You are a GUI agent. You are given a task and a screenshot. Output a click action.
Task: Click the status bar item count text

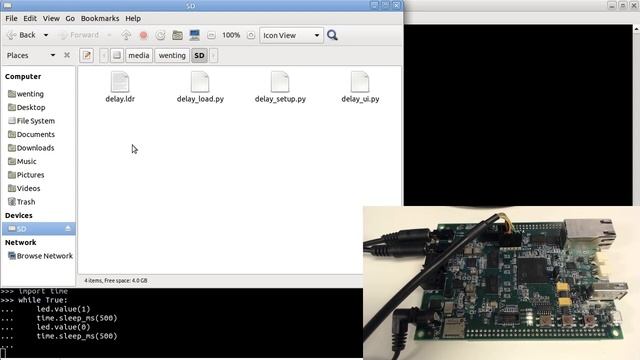pyautogui.click(x=116, y=280)
